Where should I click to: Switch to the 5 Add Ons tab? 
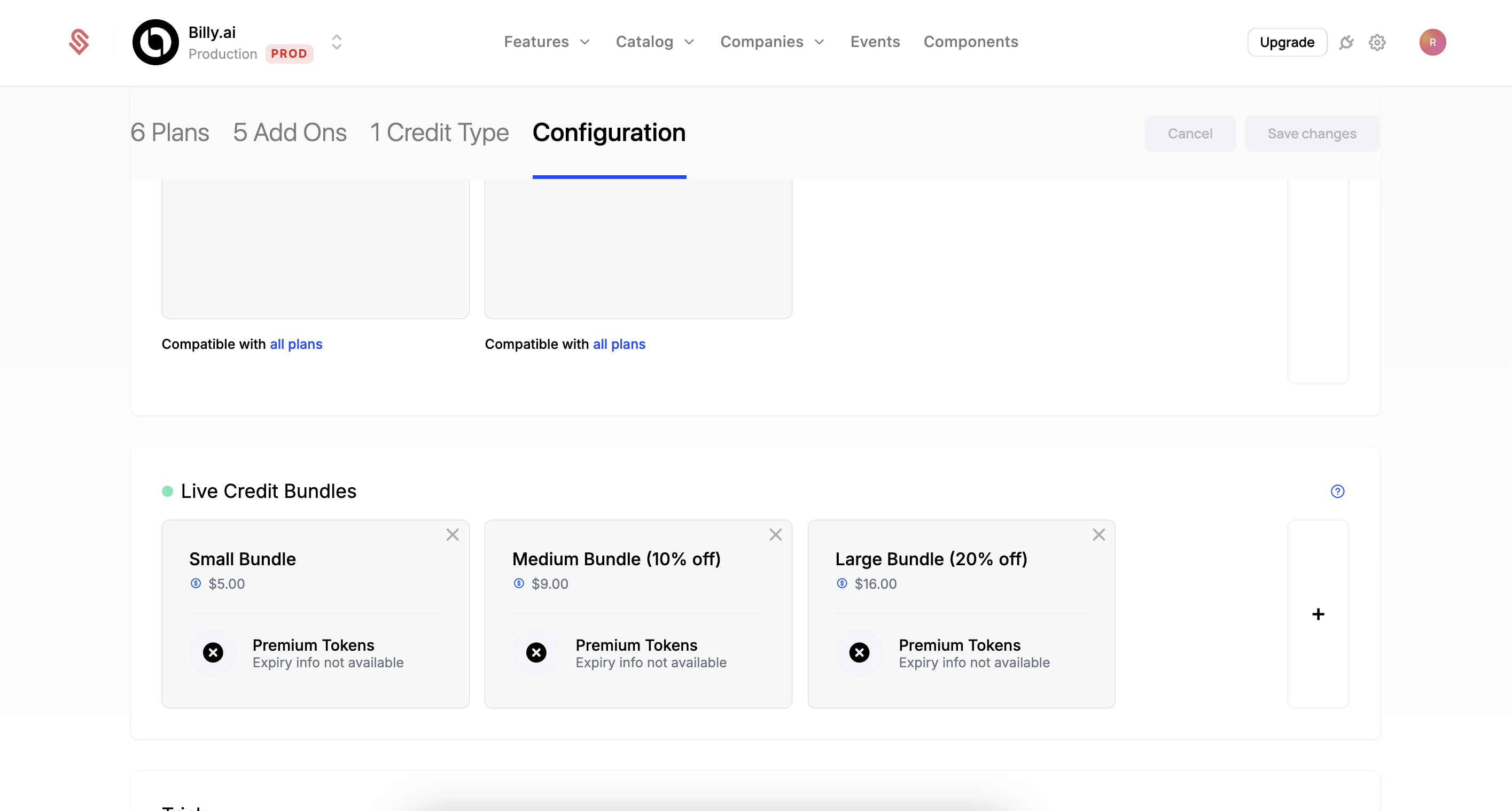coord(290,132)
